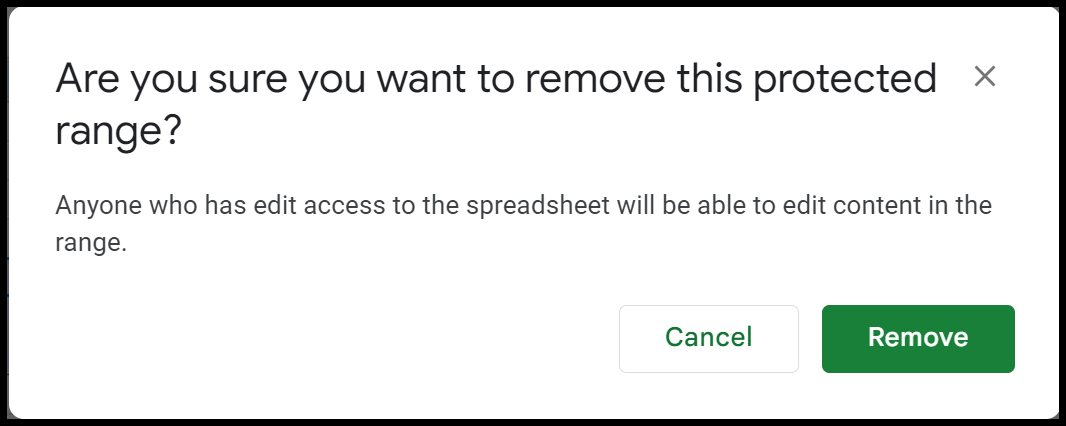This screenshot has height=426, width=1066.
Task: Dismiss the dialog using Cancel
Action: pyautogui.click(x=708, y=338)
